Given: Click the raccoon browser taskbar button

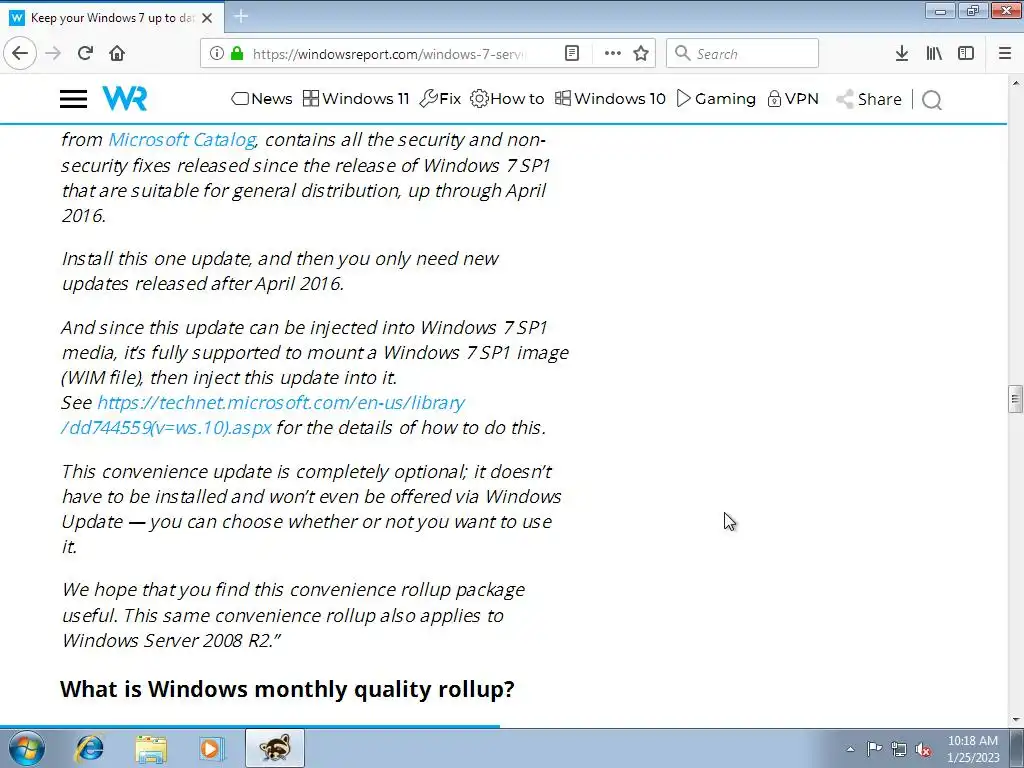Looking at the screenshot, I should [275, 748].
